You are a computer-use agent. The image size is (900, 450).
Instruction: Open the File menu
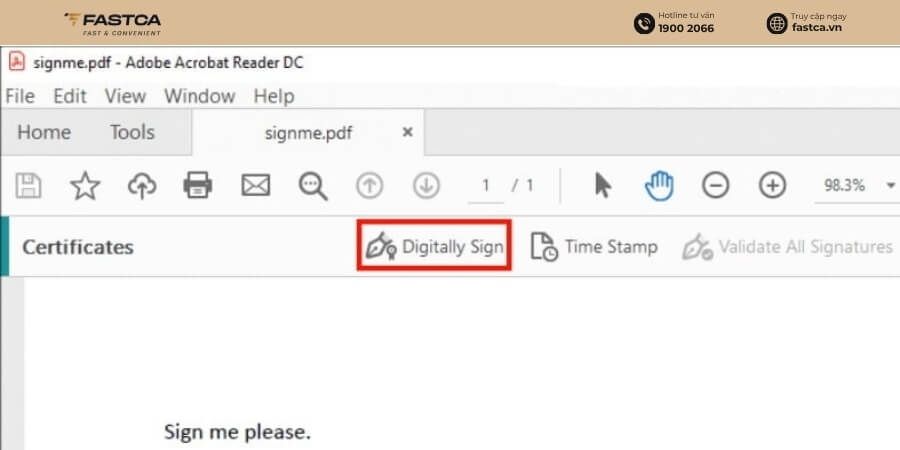point(20,96)
